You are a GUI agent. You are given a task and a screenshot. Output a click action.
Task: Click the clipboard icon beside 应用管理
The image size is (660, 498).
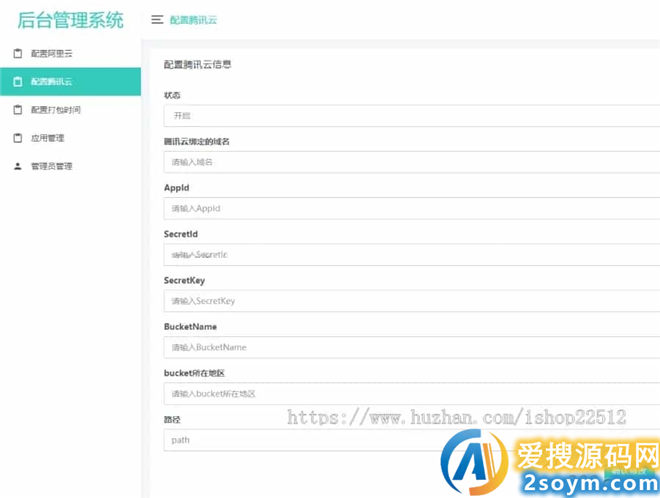18,138
